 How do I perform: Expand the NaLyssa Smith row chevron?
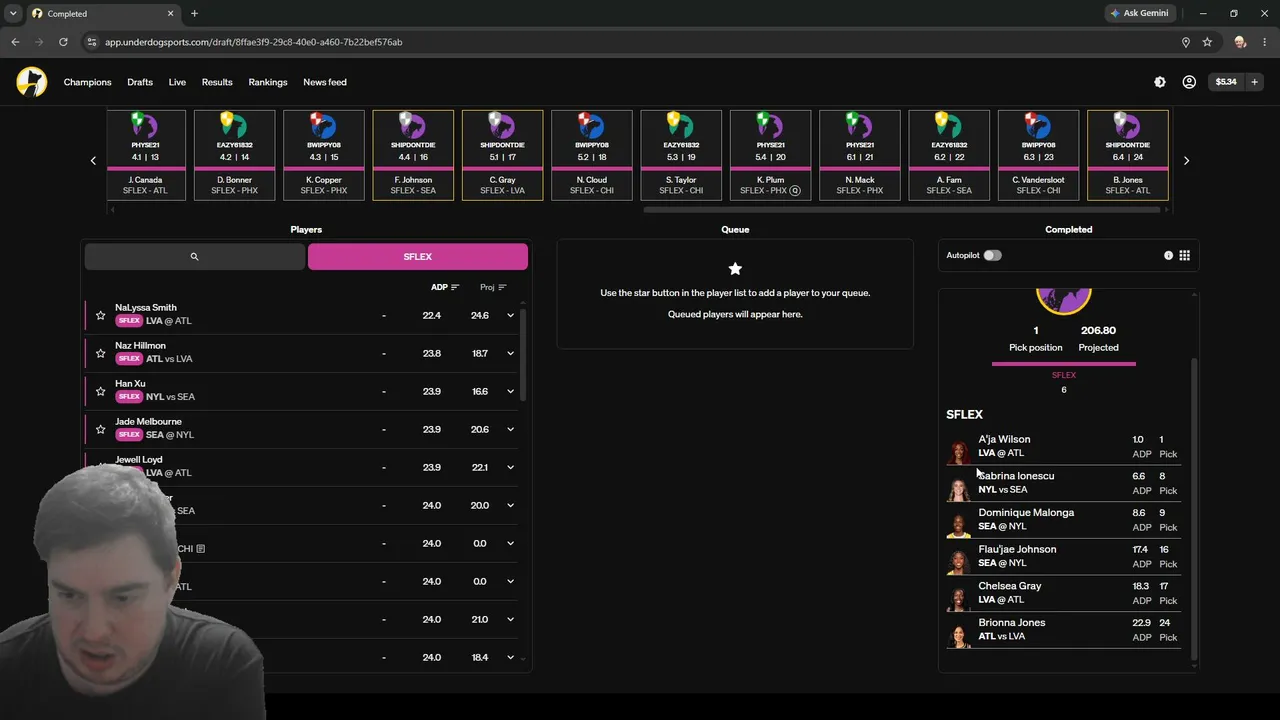click(510, 315)
